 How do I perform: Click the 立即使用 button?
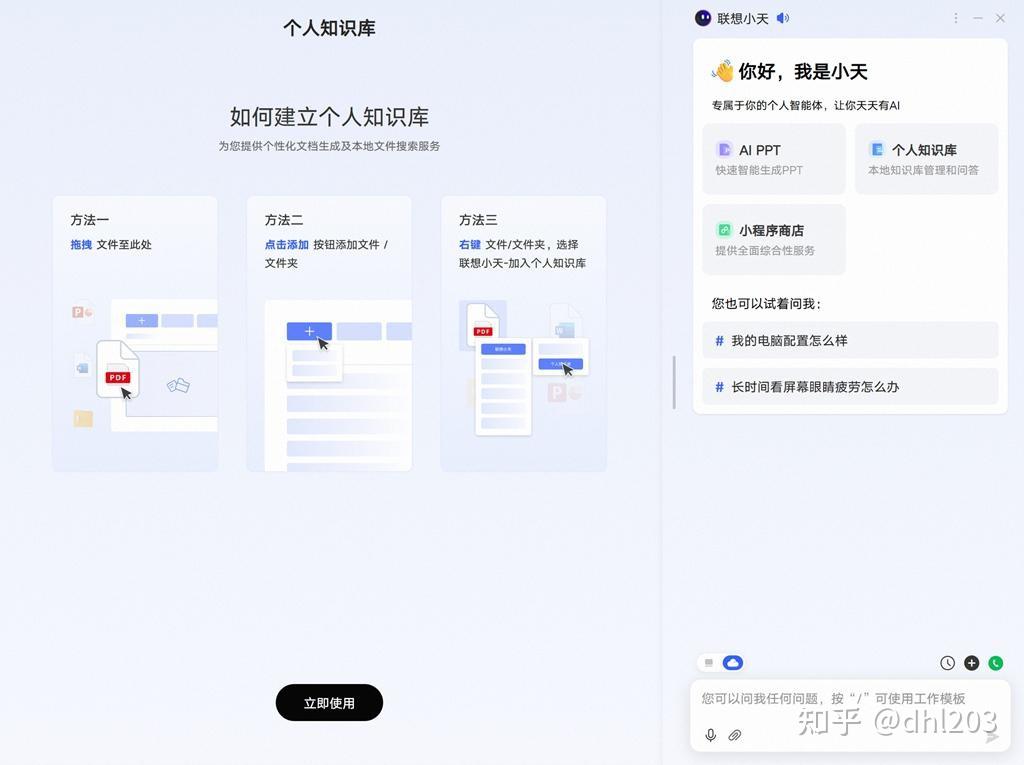[x=329, y=703]
